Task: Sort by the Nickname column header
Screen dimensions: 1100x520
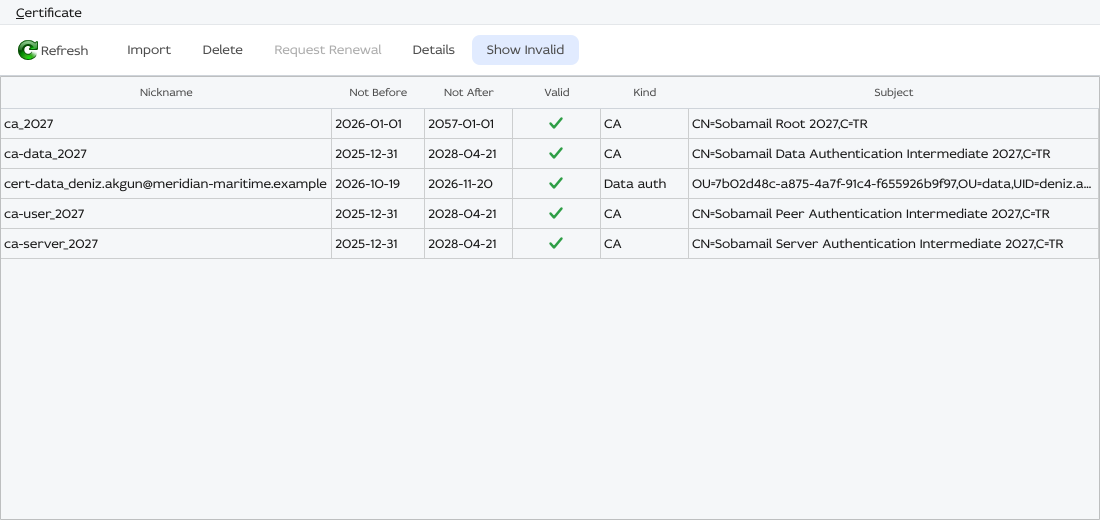Action: coord(166,93)
